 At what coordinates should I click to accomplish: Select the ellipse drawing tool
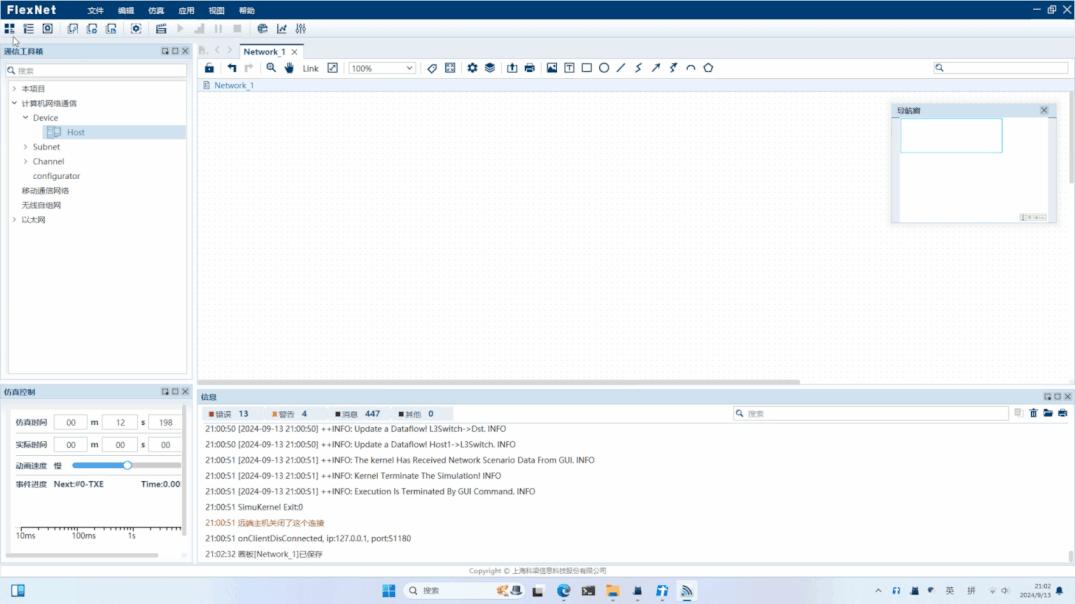[603, 68]
